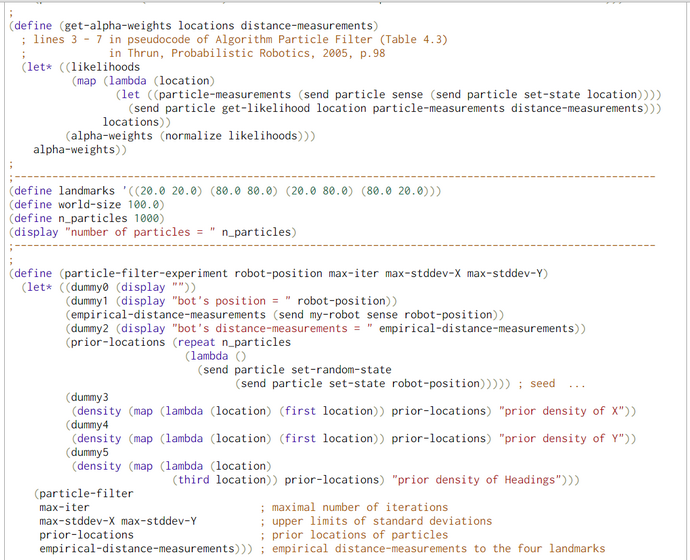Viewport: 690px width, 560px height.
Task: Click the 'get-likelihood' method name
Action: coord(266,108)
